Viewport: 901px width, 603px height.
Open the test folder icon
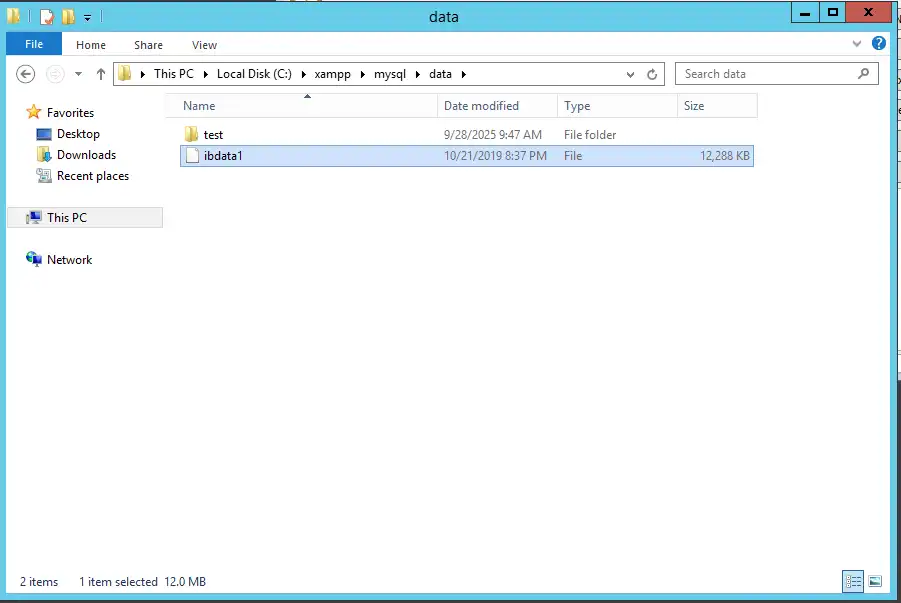pyautogui.click(x=191, y=133)
